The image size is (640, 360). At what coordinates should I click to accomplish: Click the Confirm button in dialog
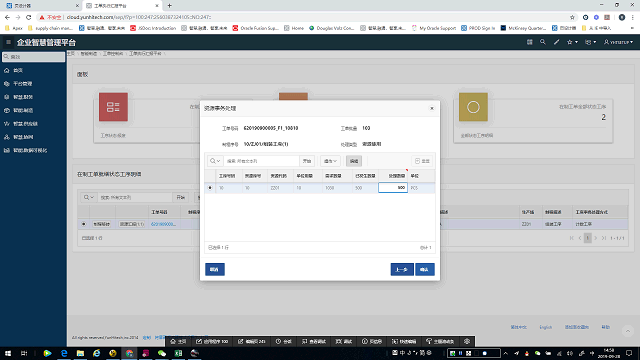424,269
